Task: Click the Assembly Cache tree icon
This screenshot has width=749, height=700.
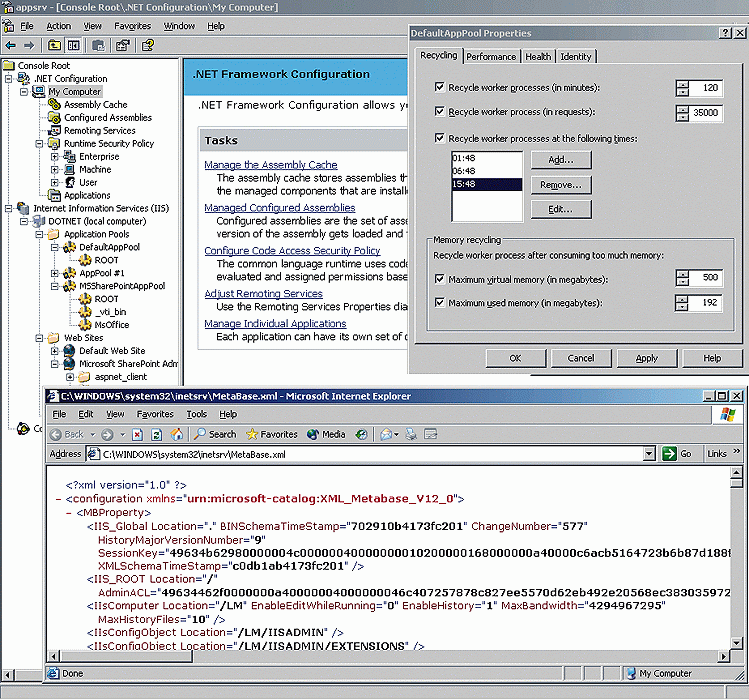Action: 54,104
